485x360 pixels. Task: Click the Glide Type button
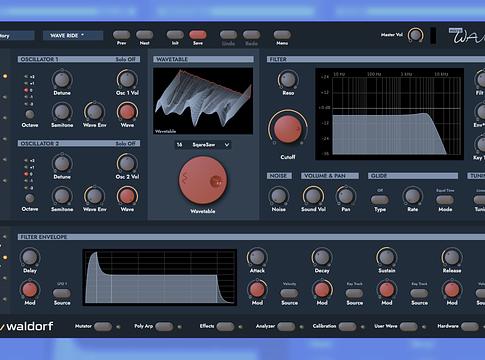380,200
